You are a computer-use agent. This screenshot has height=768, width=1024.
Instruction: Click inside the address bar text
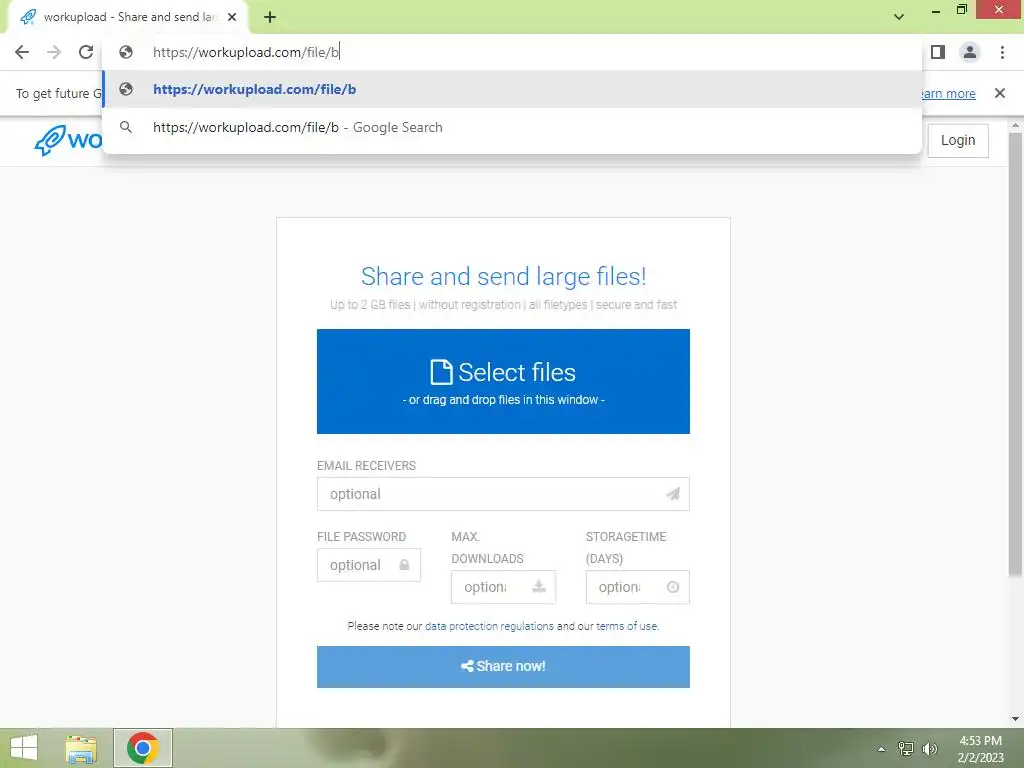pos(246,52)
